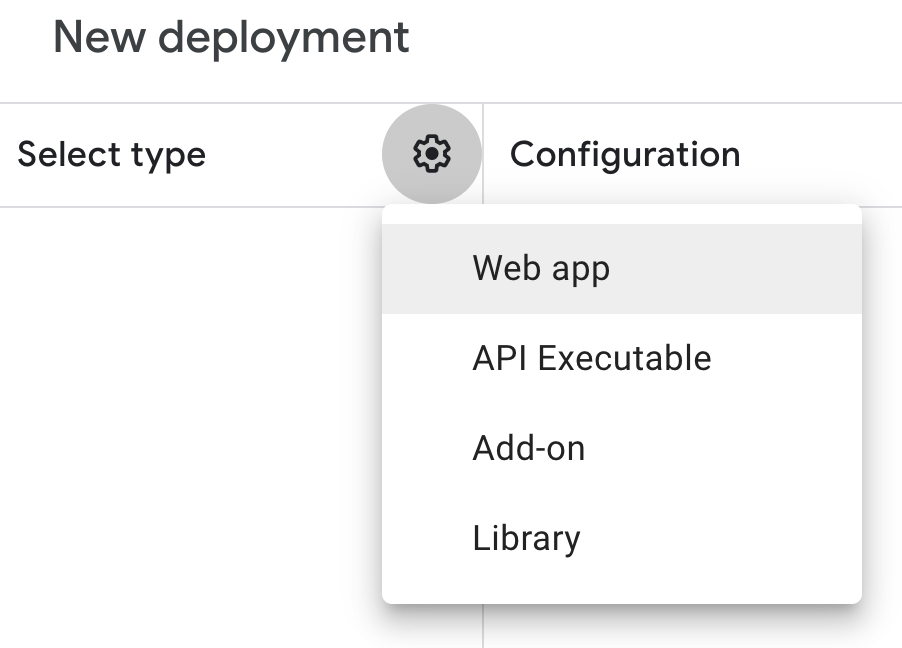Select API Executable deployment type

pyautogui.click(x=622, y=359)
